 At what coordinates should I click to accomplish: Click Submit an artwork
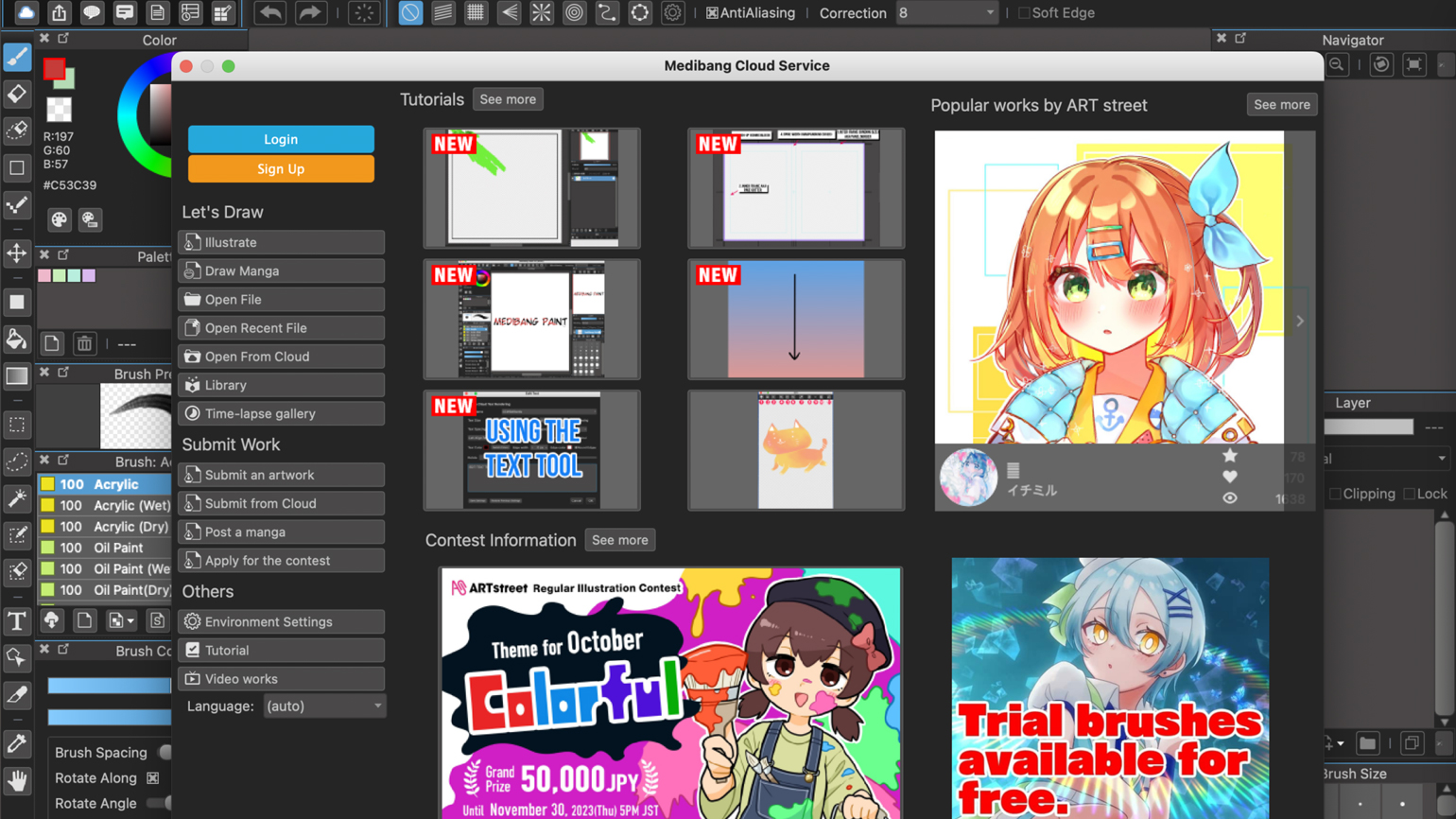281,475
